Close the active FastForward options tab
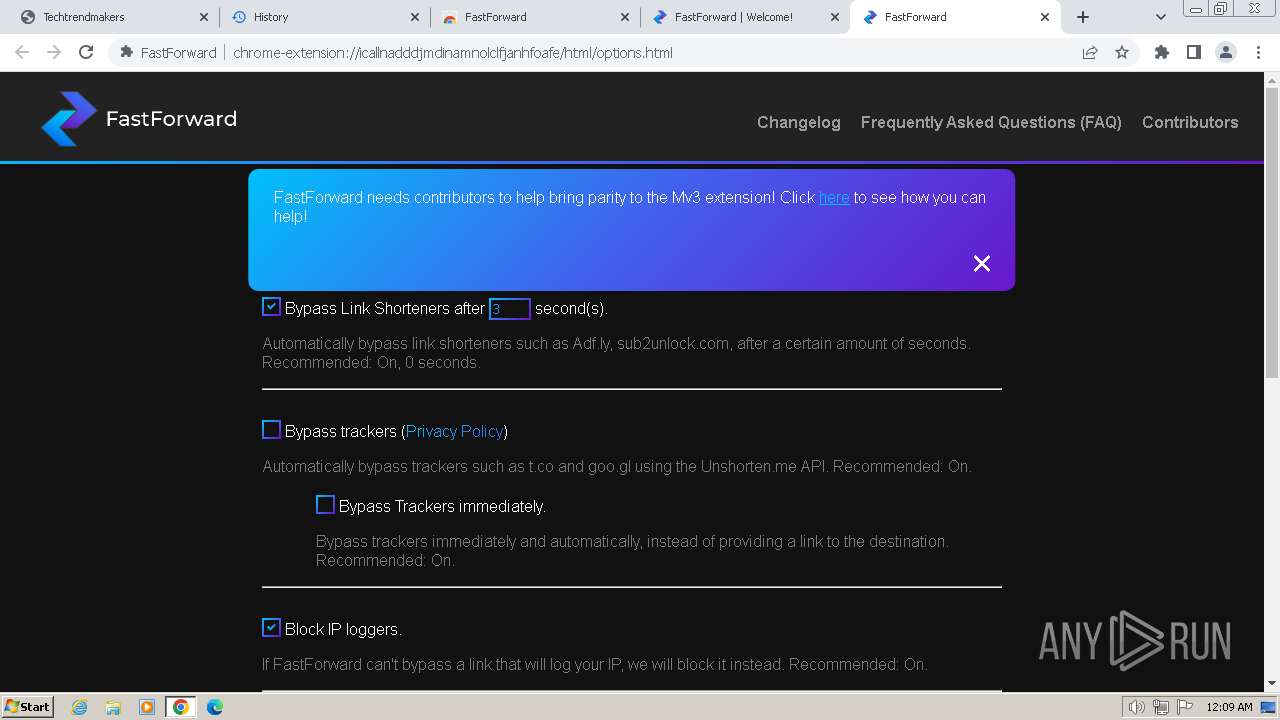The width and height of the screenshot is (1280, 720). point(1045,17)
